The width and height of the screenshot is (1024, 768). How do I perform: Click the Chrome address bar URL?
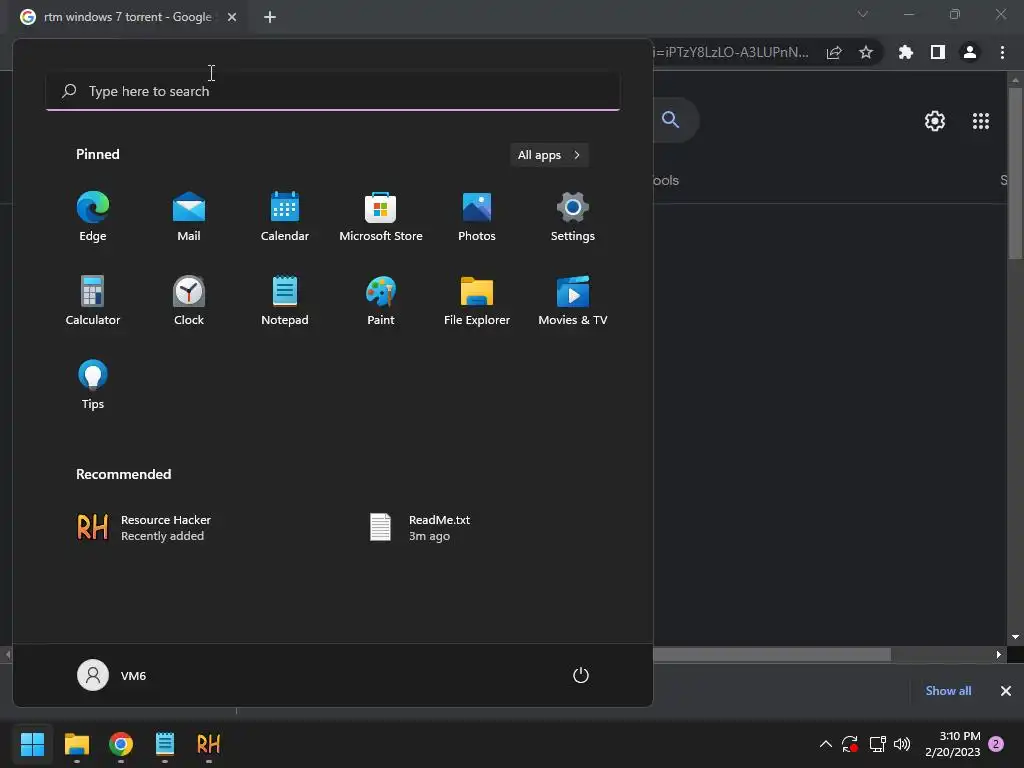(733, 52)
